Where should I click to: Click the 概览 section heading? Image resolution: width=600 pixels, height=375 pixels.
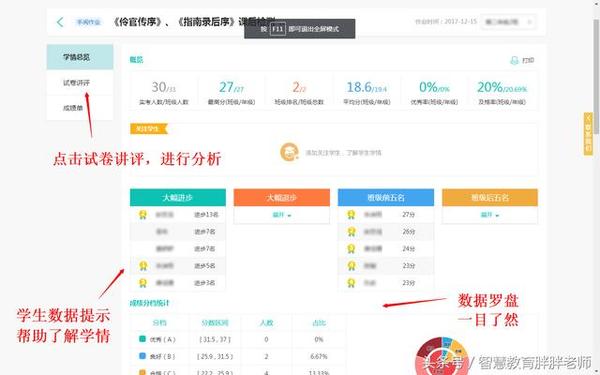pyautogui.click(x=136, y=60)
